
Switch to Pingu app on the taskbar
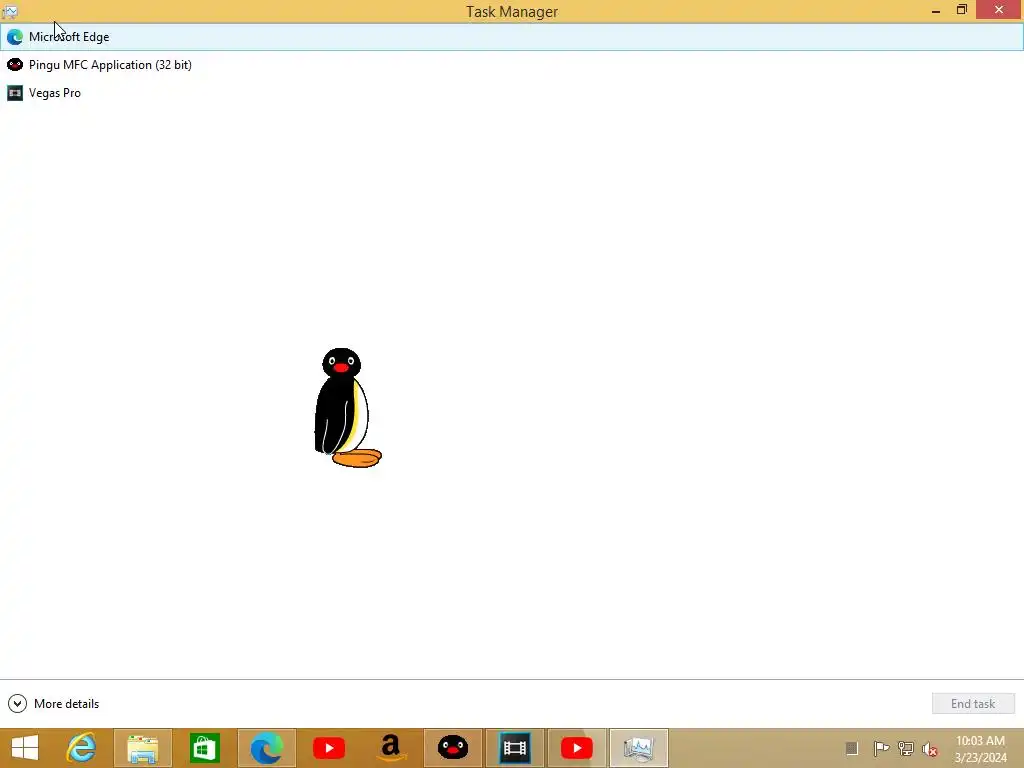click(453, 748)
